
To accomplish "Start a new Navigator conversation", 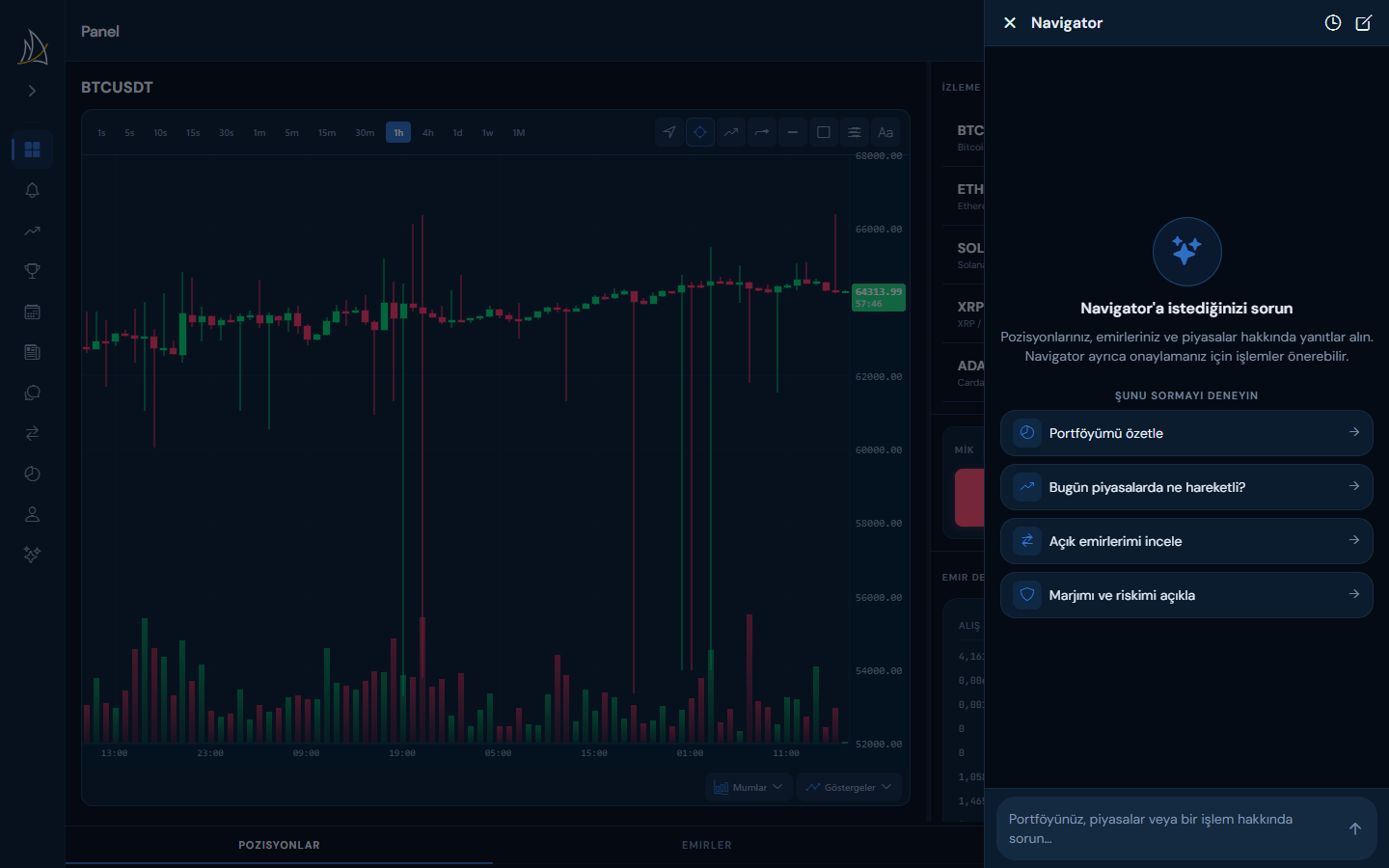I will (1364, 23).
